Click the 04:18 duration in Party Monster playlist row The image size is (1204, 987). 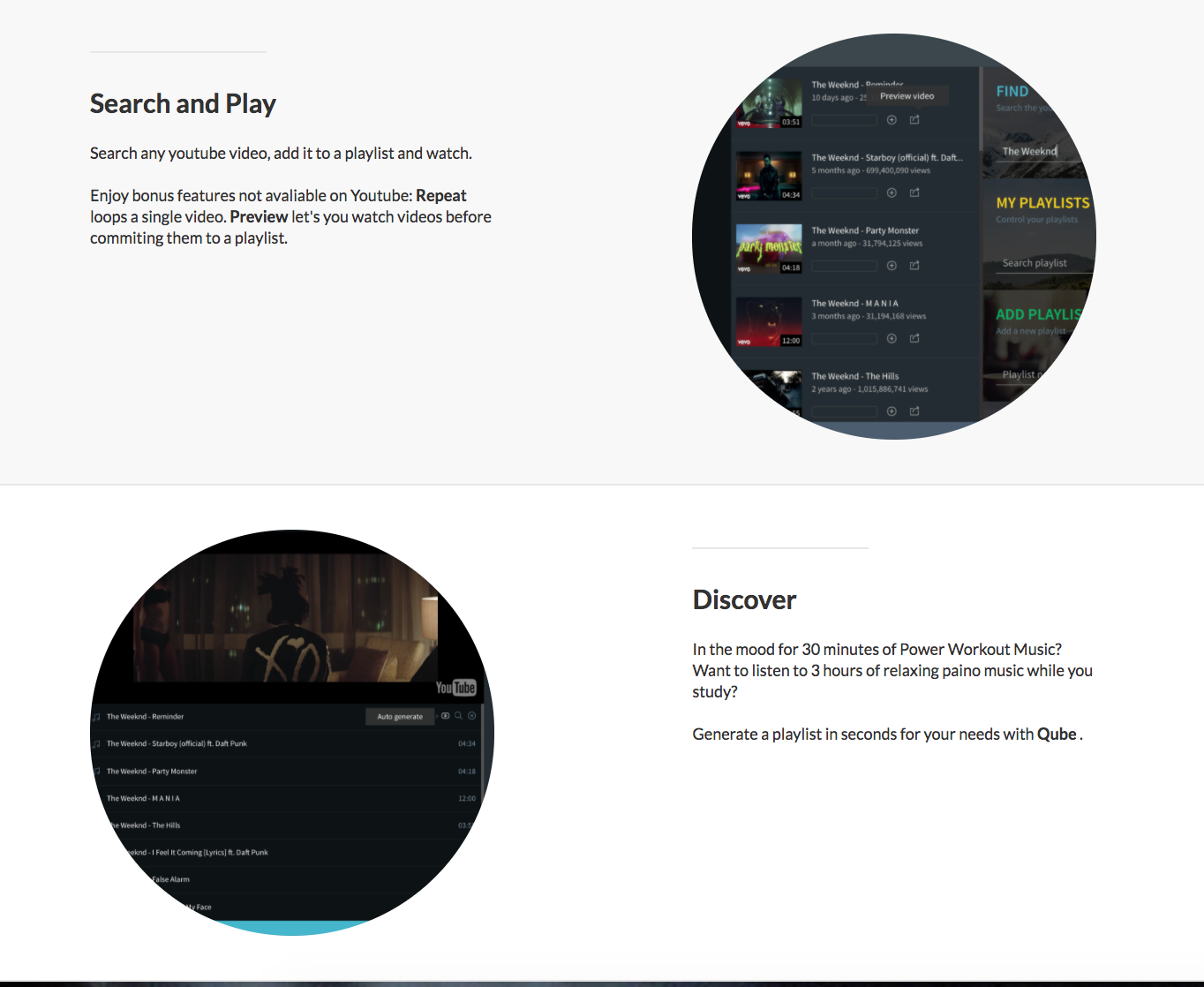467,772
